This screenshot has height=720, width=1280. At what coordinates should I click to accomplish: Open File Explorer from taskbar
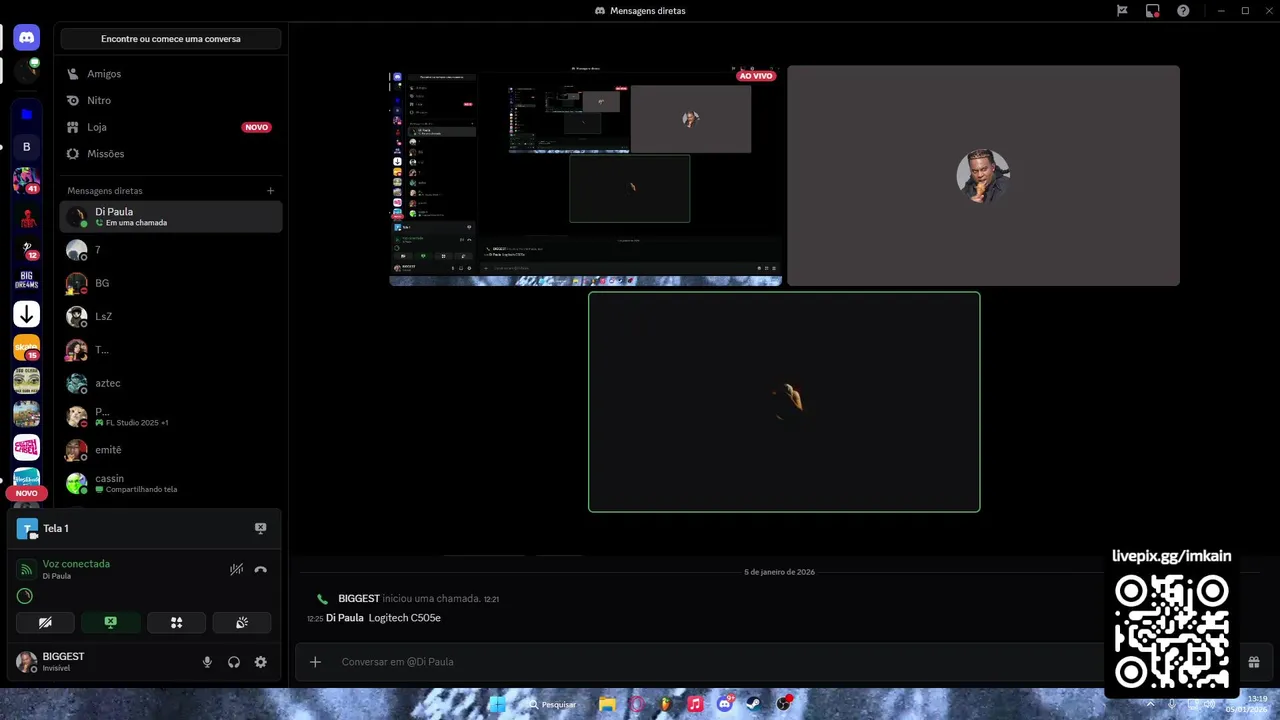click(607, 704)
